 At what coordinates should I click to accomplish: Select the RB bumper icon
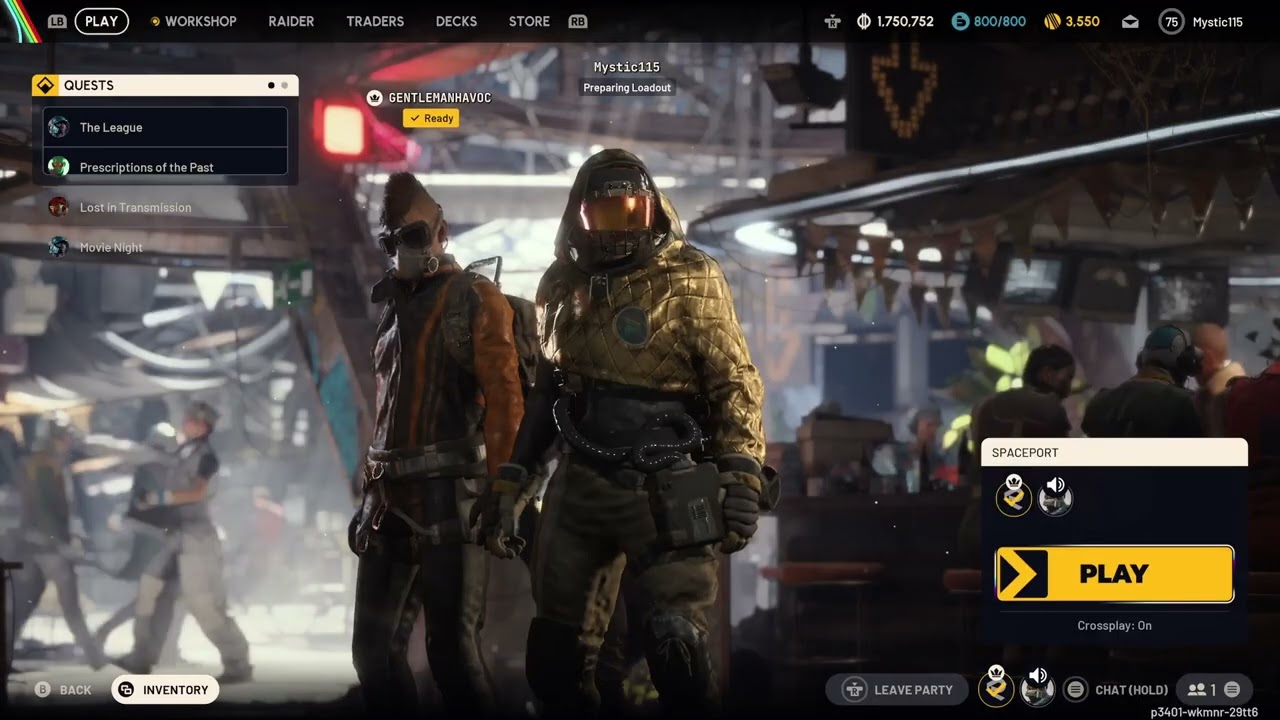[577, 21]
